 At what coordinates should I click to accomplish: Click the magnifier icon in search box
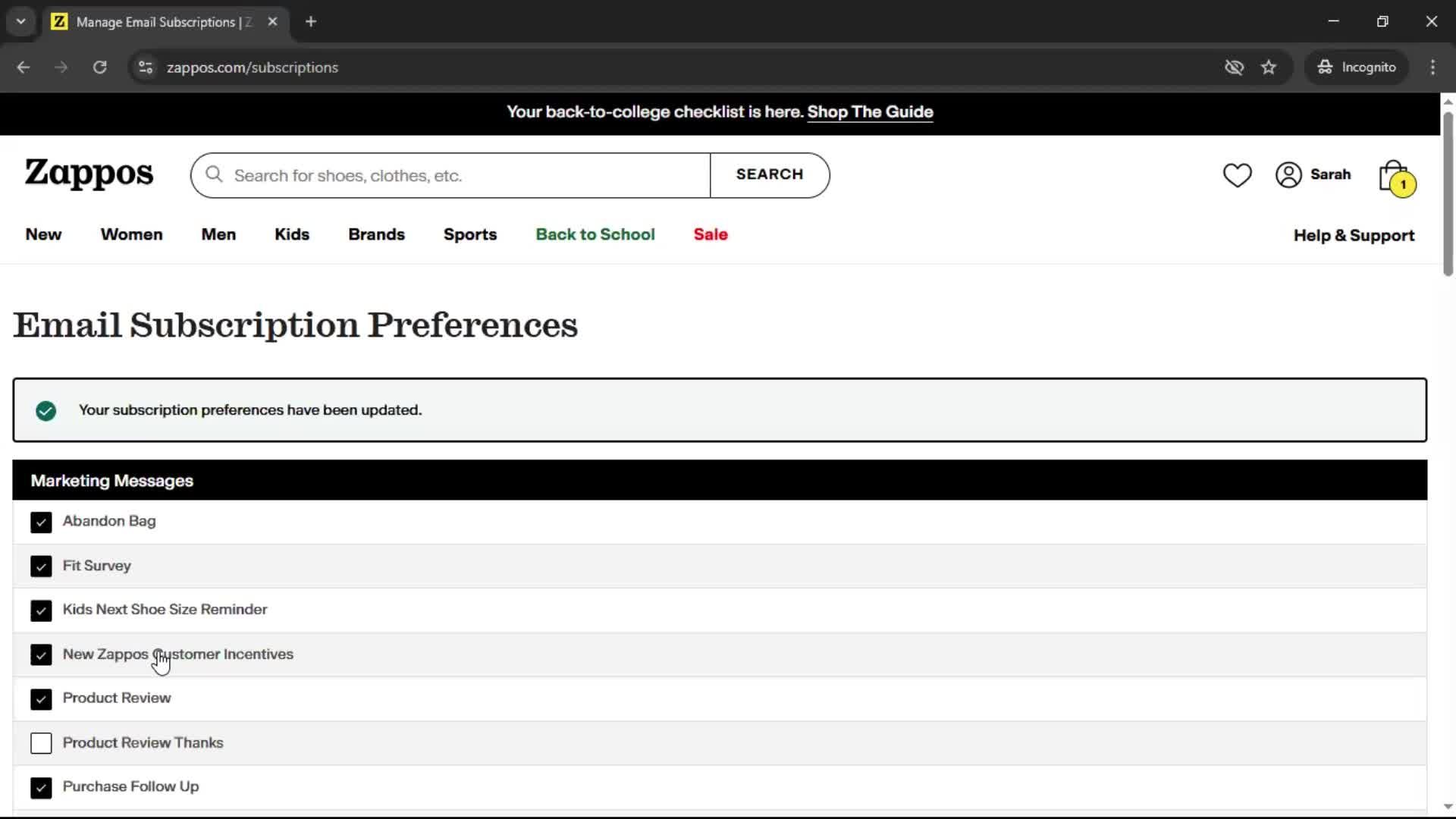click(x=214, y=175)
